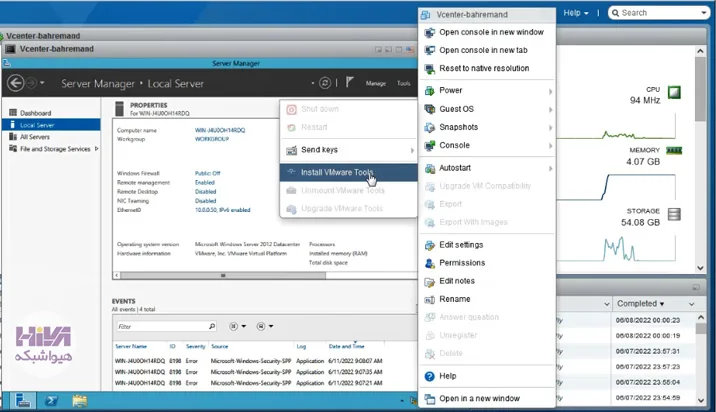Launch PowerShell from guest taskbar
The width and height of the screenshot is (716, 412).
coord(51,401)
